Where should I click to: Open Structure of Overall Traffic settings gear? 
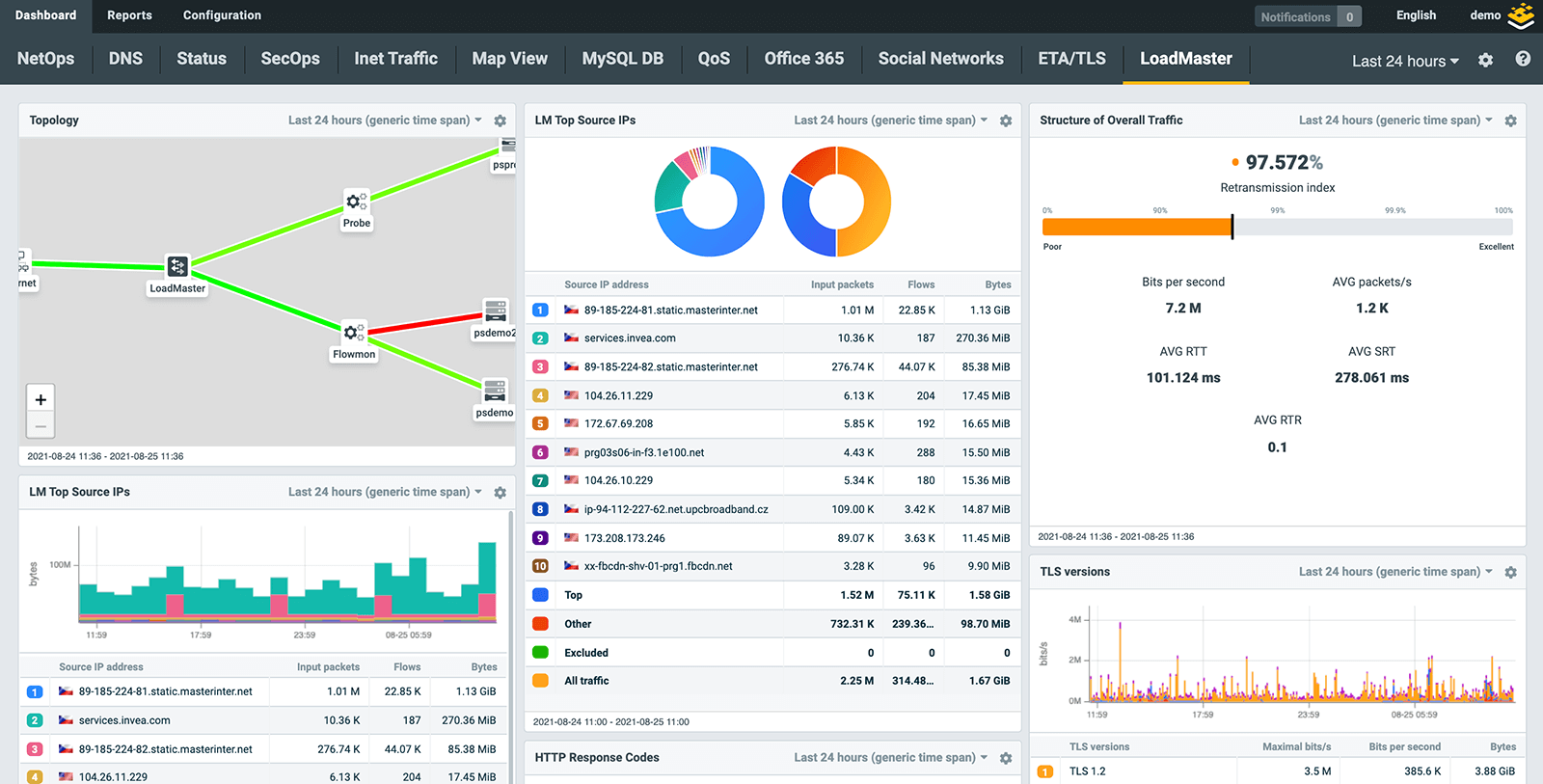[1510, 122]
